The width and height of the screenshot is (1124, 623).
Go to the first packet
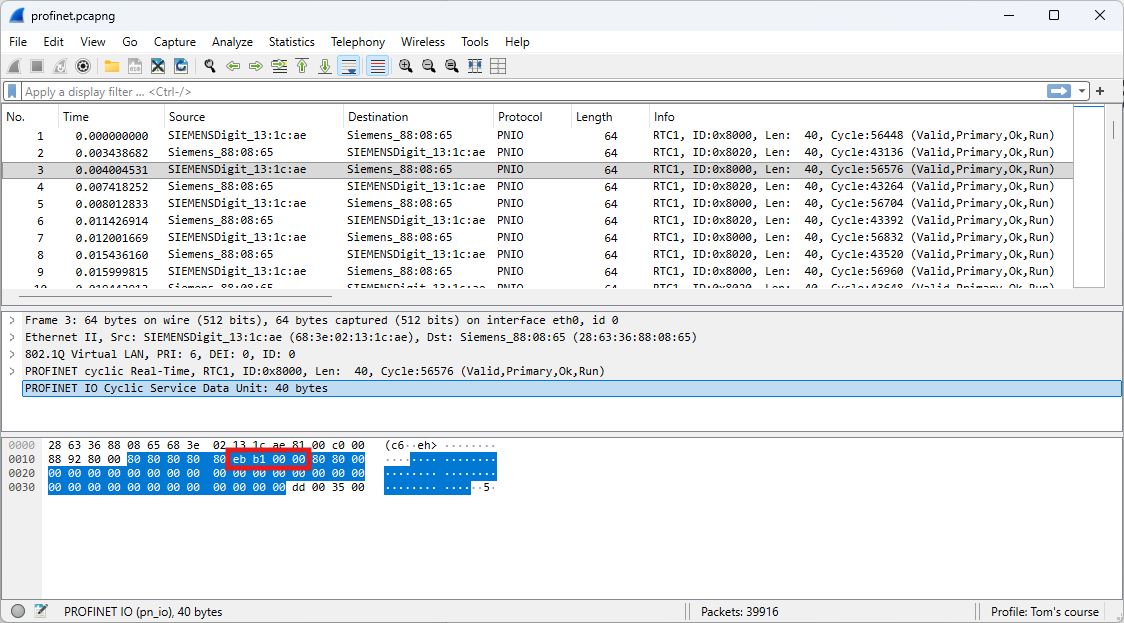coord(302,66)
